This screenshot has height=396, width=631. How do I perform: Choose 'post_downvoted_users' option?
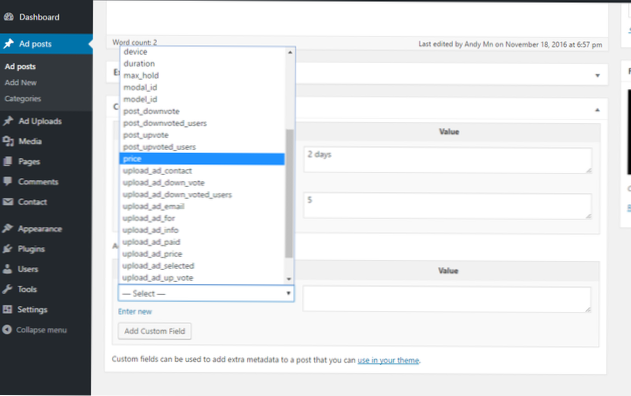pos(202,123)
